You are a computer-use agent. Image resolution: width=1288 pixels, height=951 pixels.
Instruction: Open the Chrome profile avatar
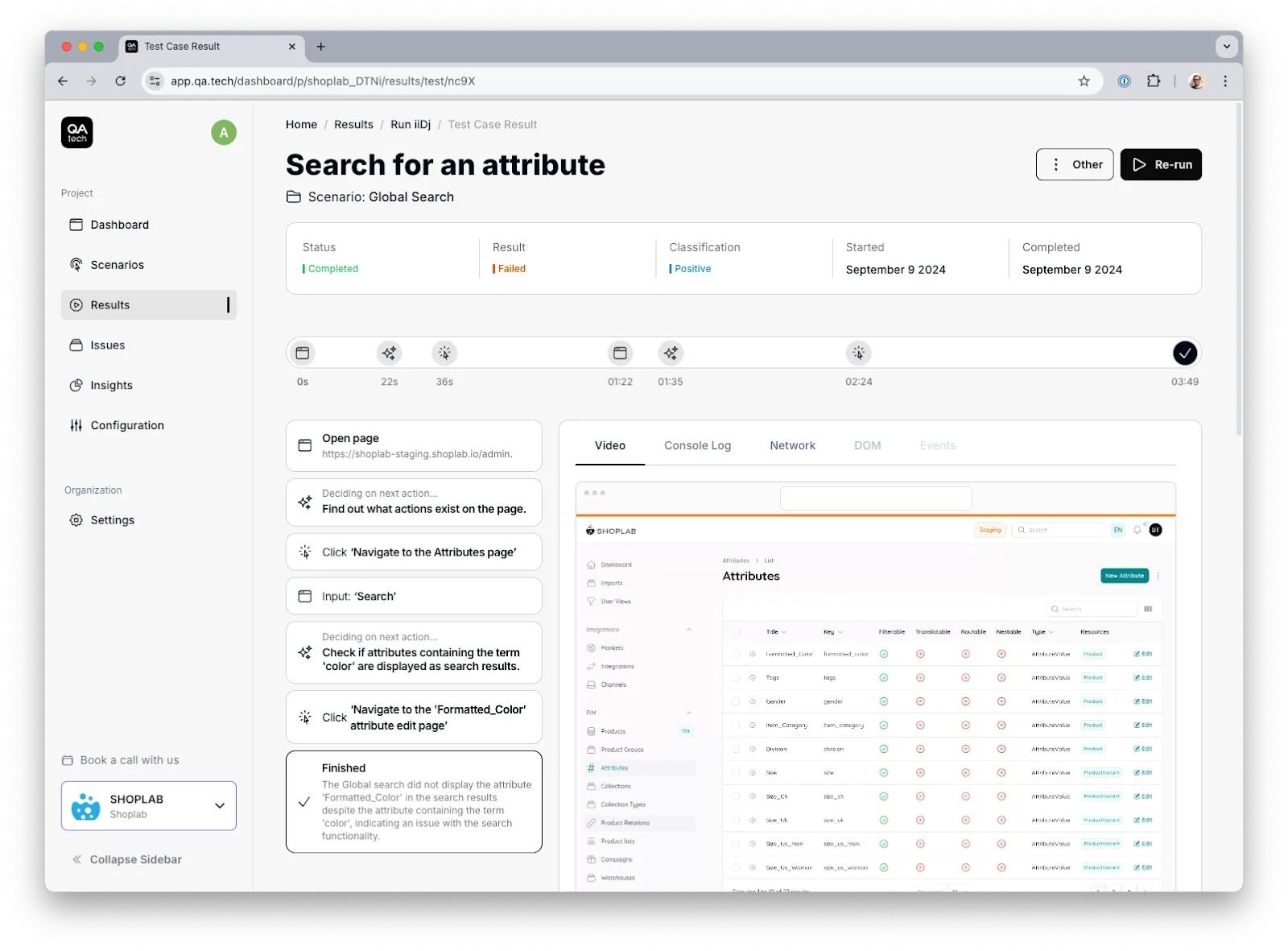click(1196, 81)
